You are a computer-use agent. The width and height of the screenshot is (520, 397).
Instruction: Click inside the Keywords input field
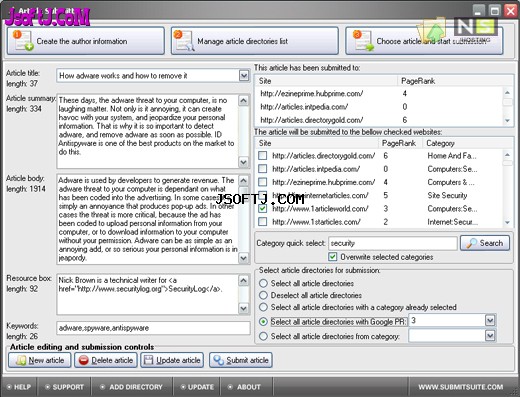153,328
